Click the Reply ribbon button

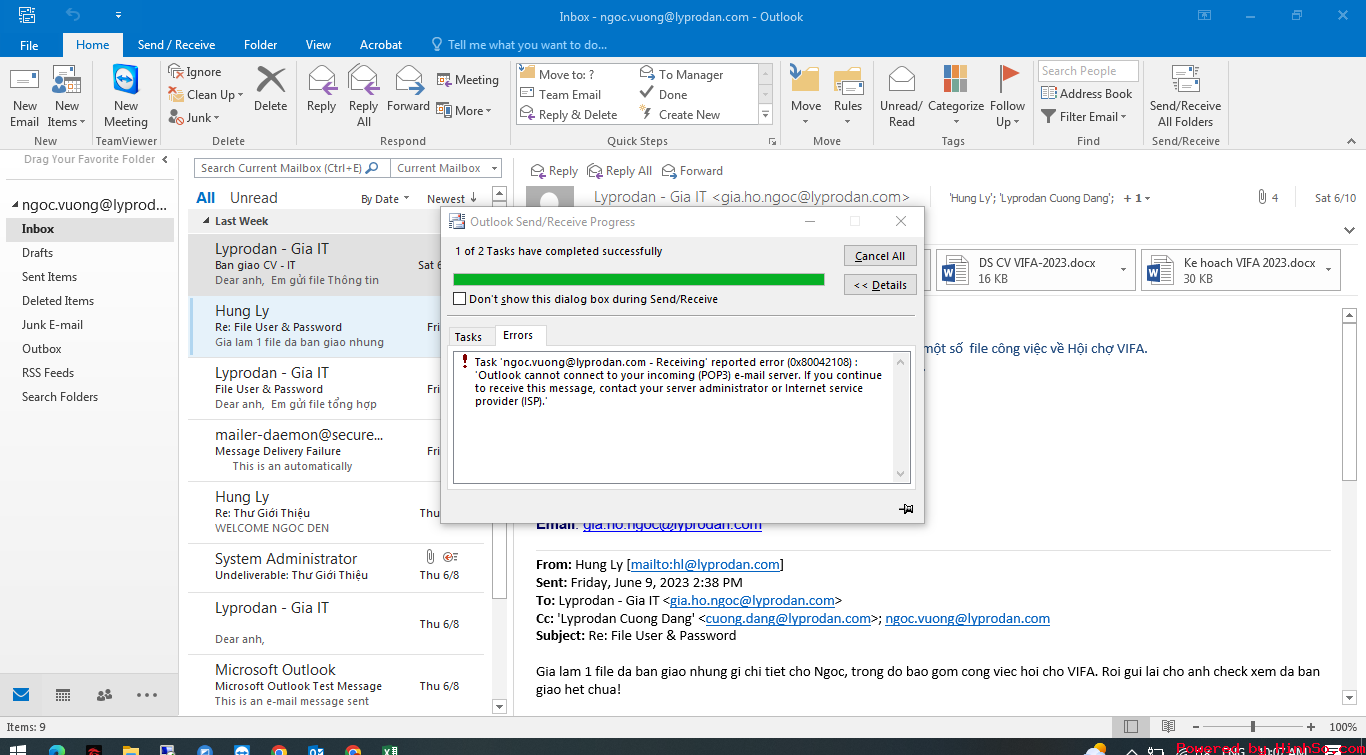(322, 90)
